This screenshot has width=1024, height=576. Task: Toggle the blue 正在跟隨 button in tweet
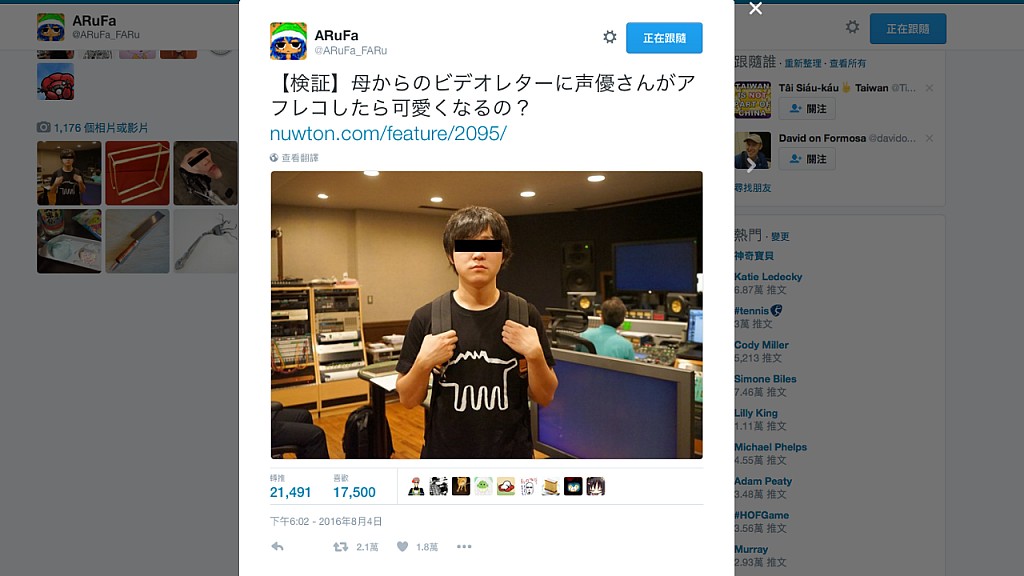click(664, 38)
